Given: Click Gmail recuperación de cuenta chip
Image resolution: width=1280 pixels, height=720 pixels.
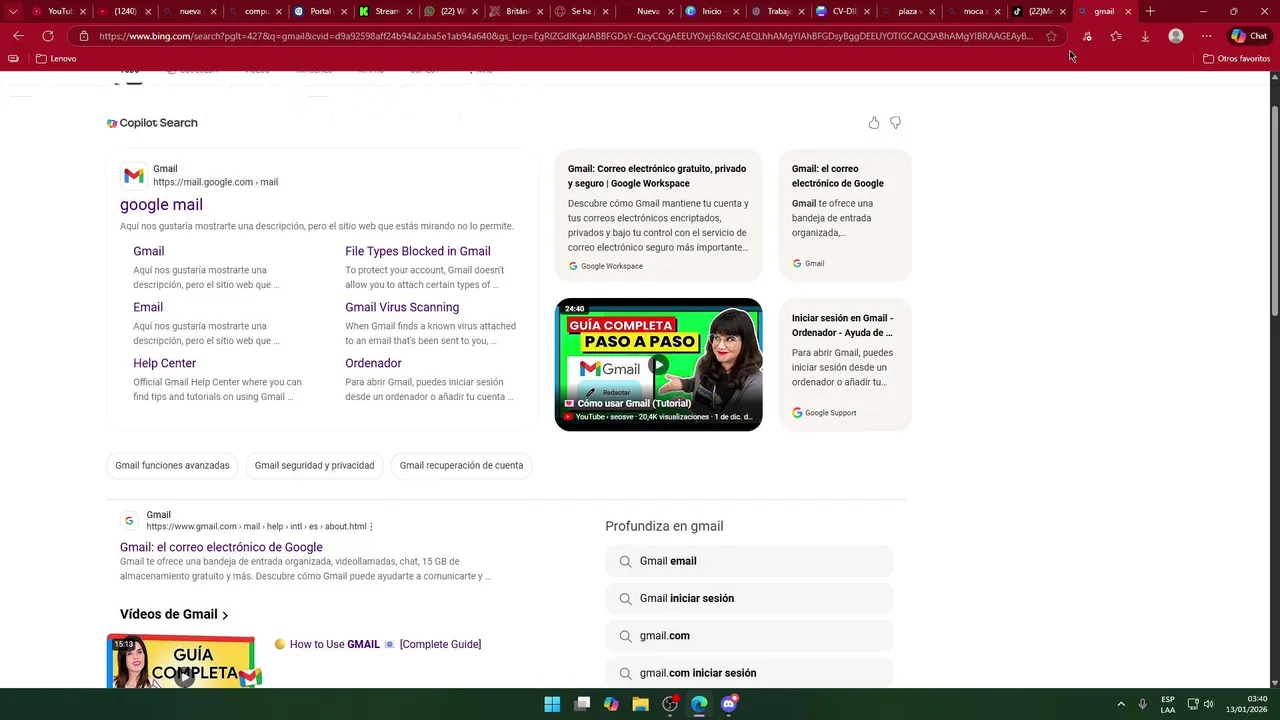Looking at the screenshot, I should [461, 465].
